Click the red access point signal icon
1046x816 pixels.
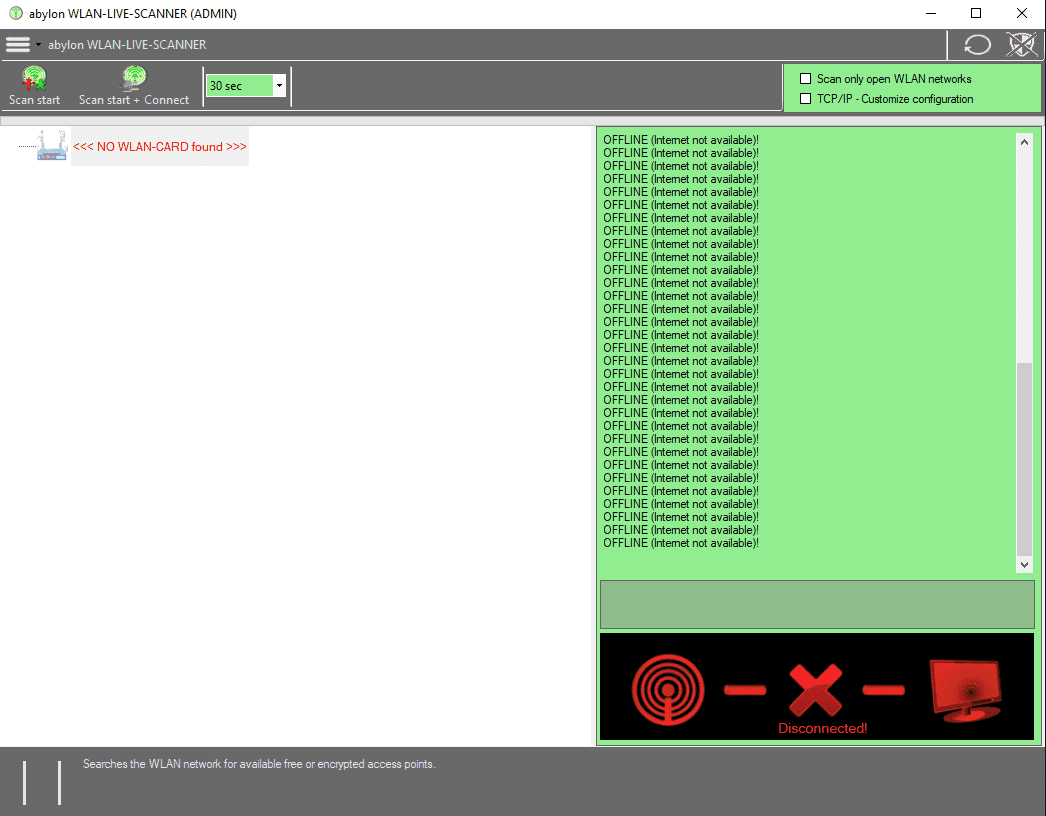(x=668, y=689)
